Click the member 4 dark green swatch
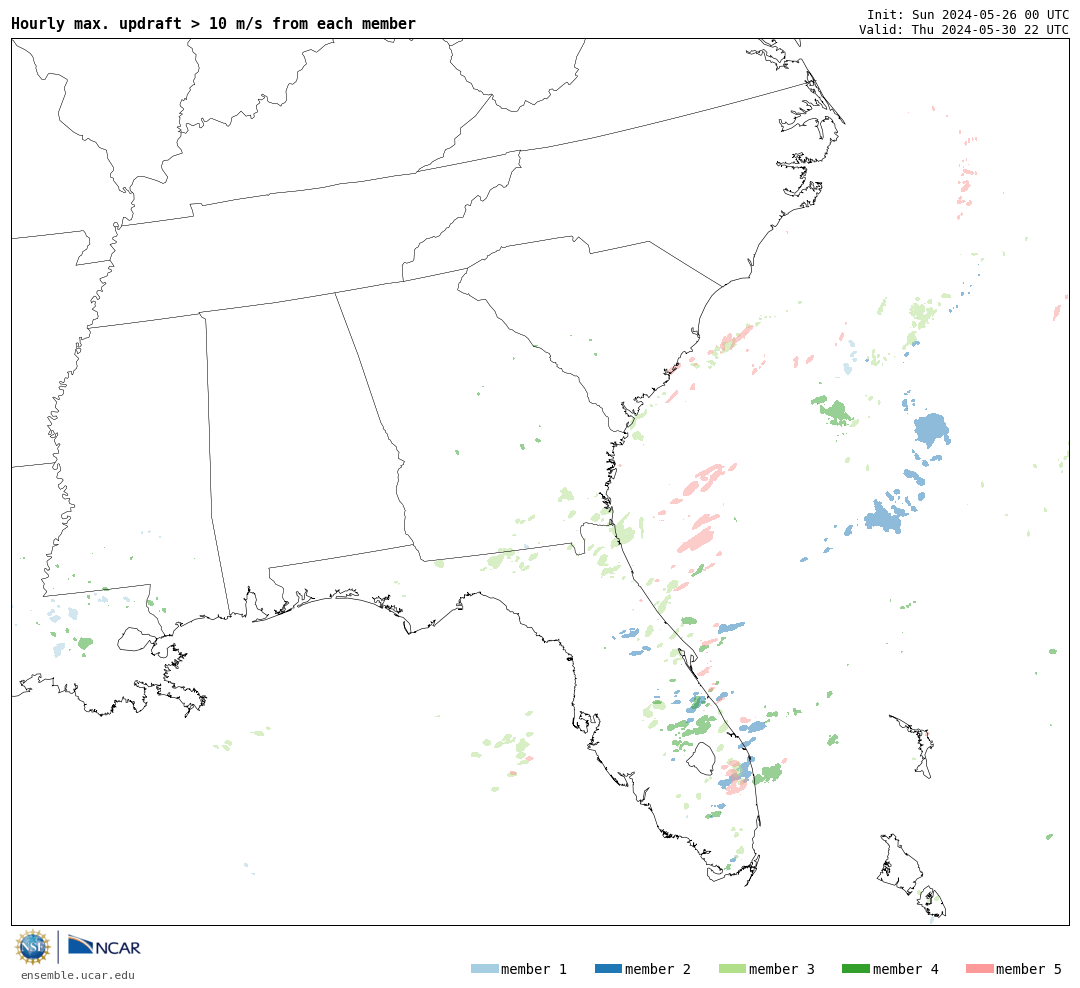This screenshot has height=988, width=1080. coord(856,968)
